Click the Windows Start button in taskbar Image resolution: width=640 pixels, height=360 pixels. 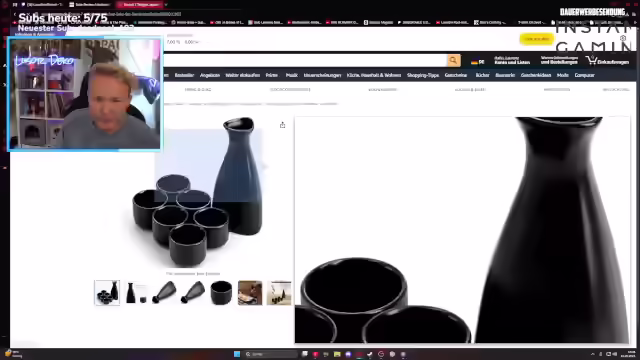pos(237,354)
